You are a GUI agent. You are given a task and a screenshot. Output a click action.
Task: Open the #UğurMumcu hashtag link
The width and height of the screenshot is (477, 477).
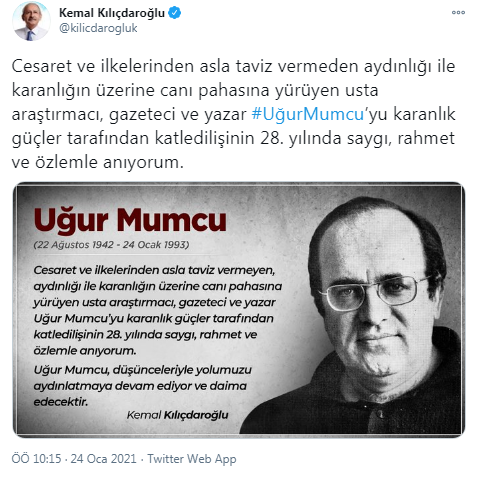pos(307,114)
